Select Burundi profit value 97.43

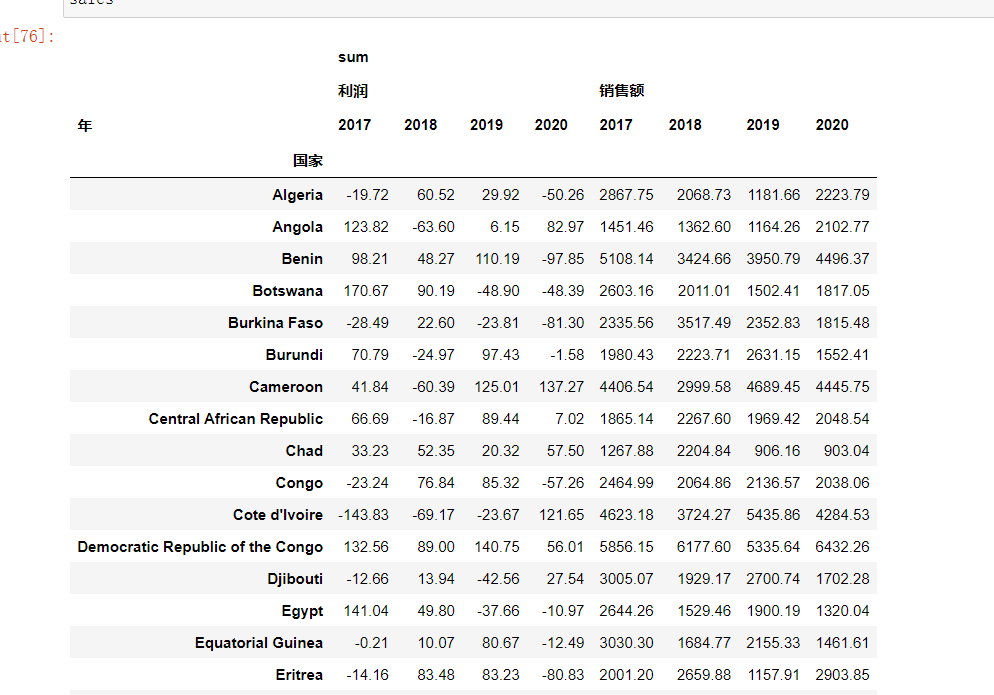500,355
